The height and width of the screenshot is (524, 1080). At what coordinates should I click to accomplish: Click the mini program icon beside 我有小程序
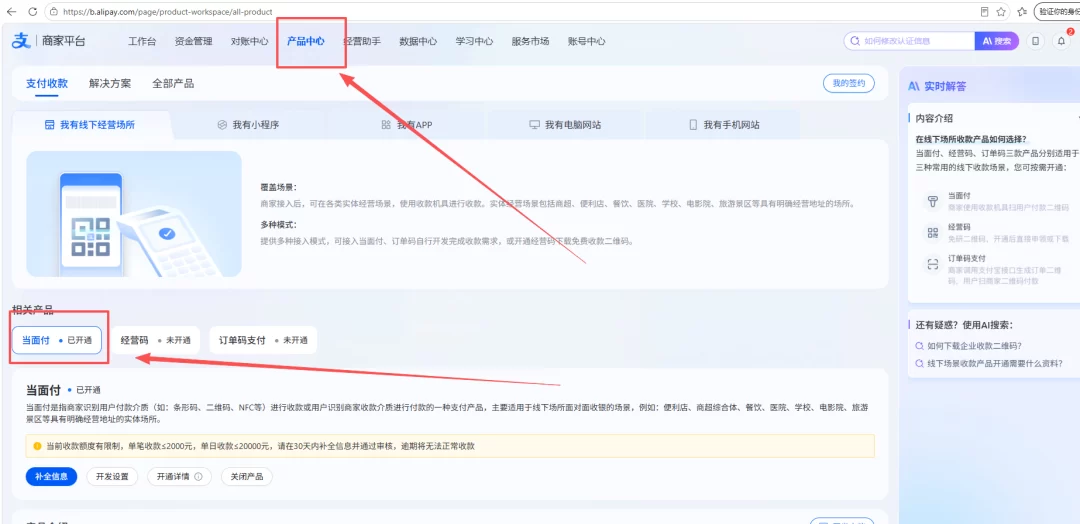coord(222,125)
